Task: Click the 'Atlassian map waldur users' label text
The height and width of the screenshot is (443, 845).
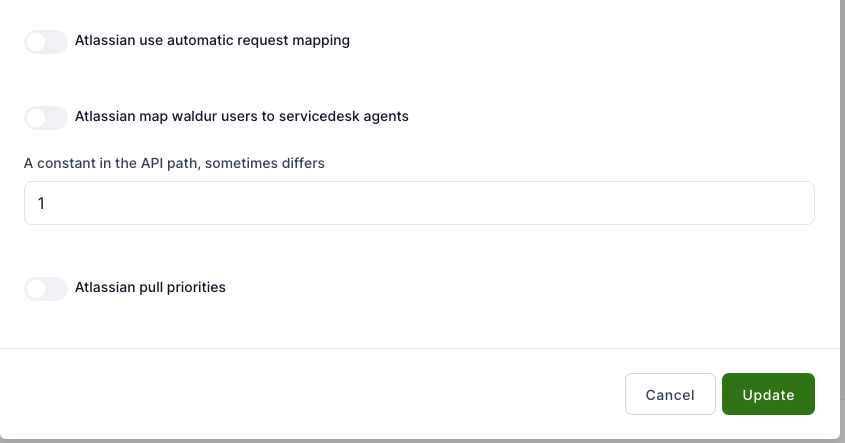Action: (x=170, y=116)
